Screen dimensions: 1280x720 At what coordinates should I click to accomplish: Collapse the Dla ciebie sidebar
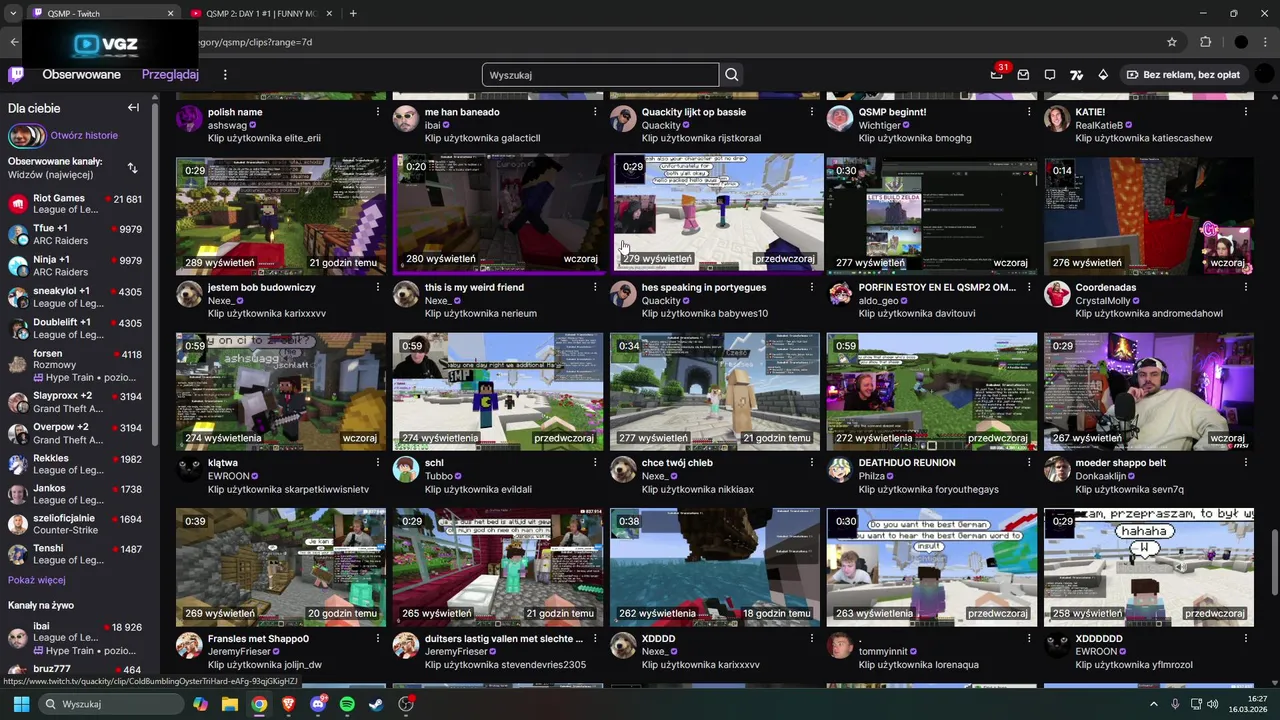(x=133, y=108)
